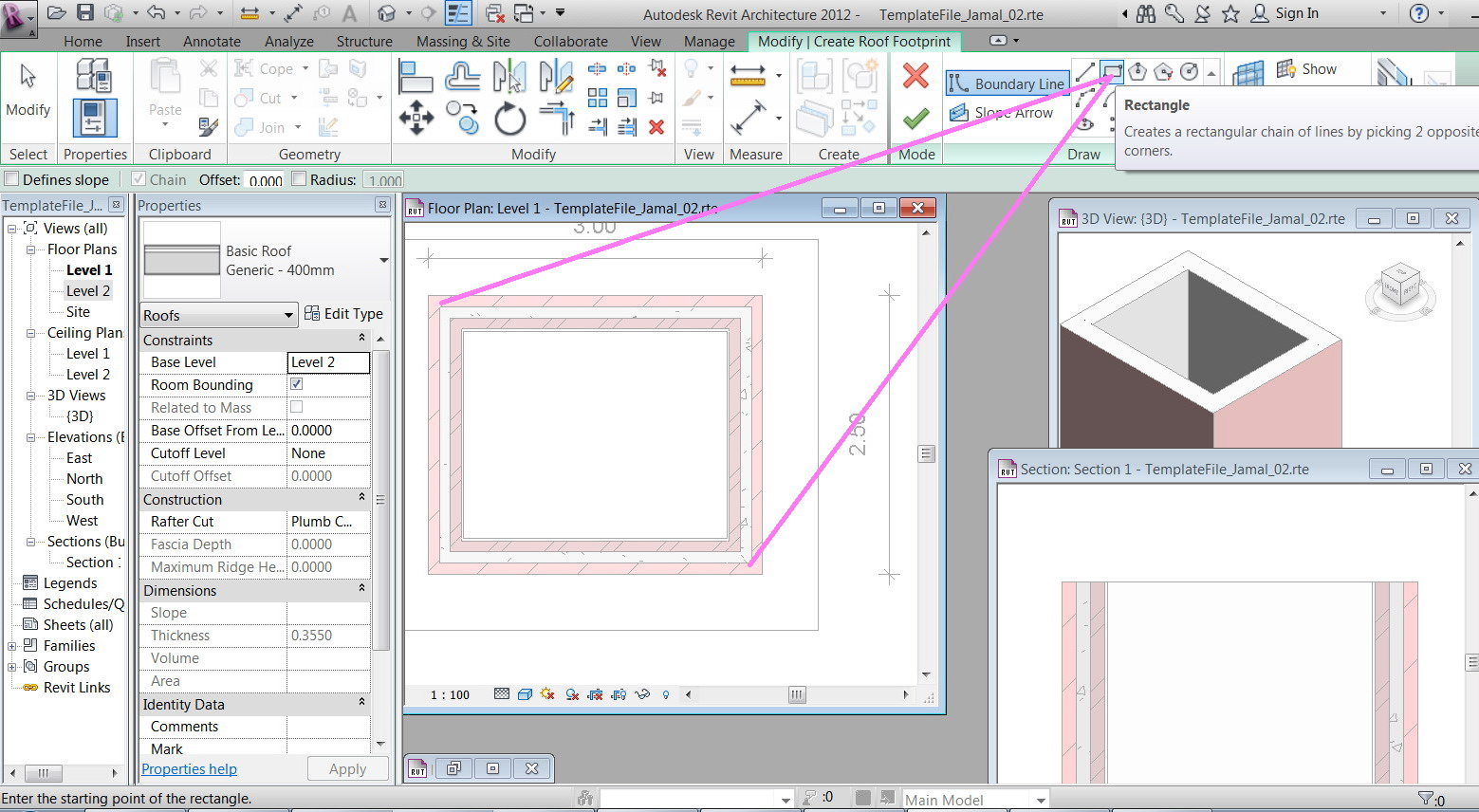Image resolution: width=1479 pixels, height=812 pixels.
Task: Open the Type Properties icon
Action: pyautogui.click(x=94, y=75)
